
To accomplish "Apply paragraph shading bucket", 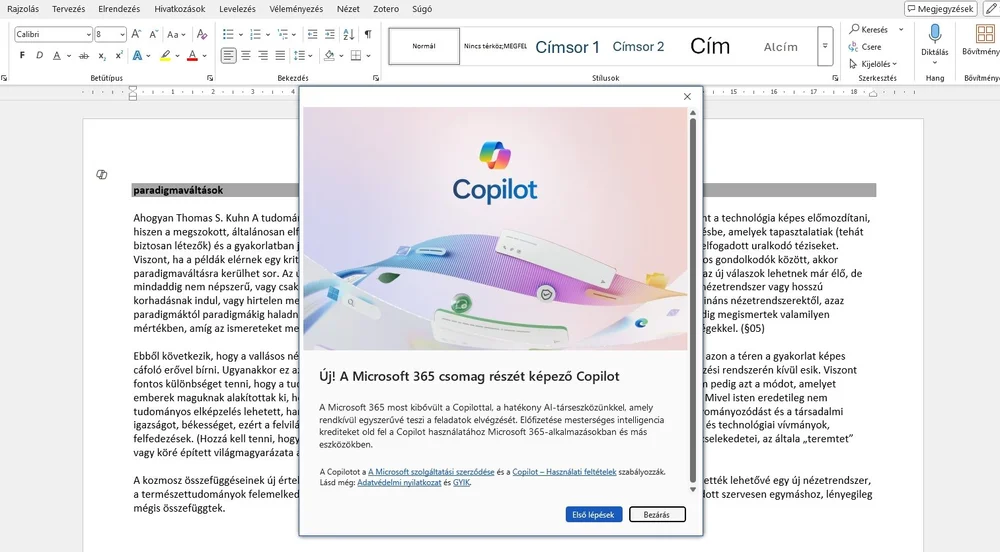I will tap(329, 55).
